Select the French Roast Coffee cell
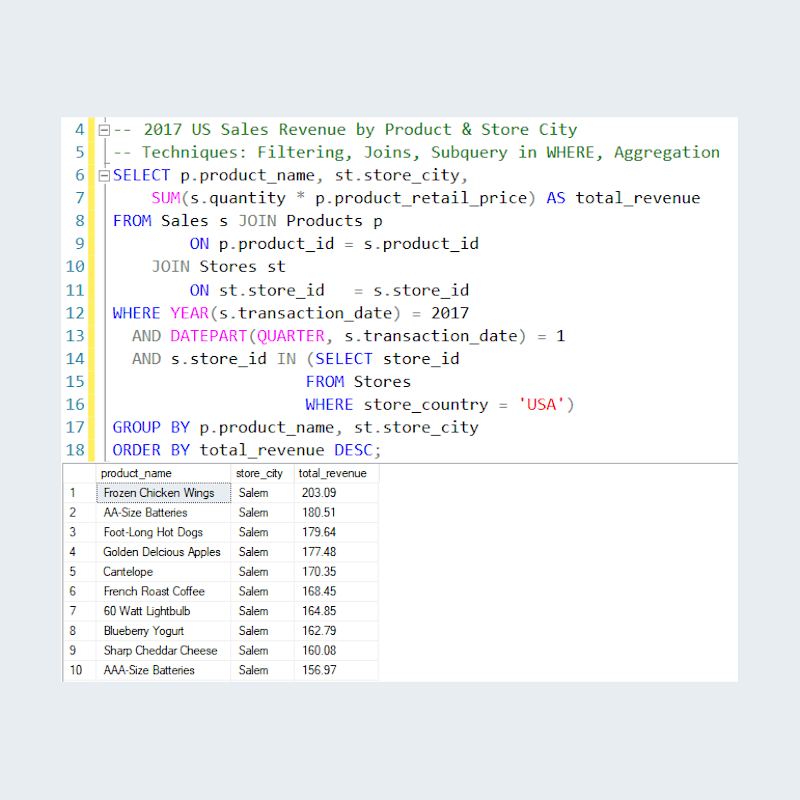The width and height of the screenshot is (800, 800). pyautogui.click(x=163, y=591)
